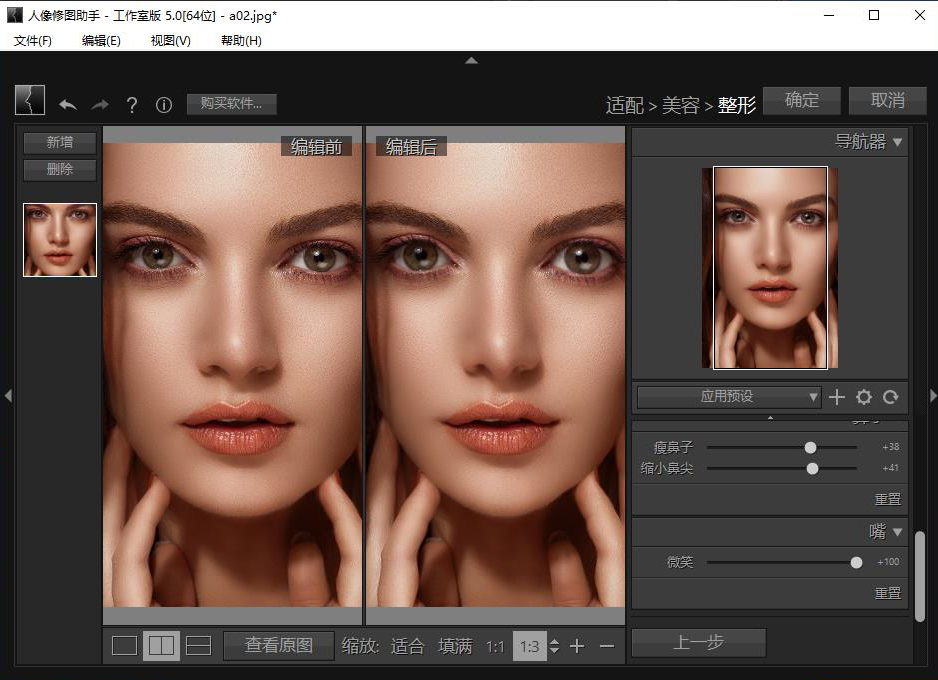938x680 pixels.
Task: Open the 视图(V) menu
Action: (170, 40)
